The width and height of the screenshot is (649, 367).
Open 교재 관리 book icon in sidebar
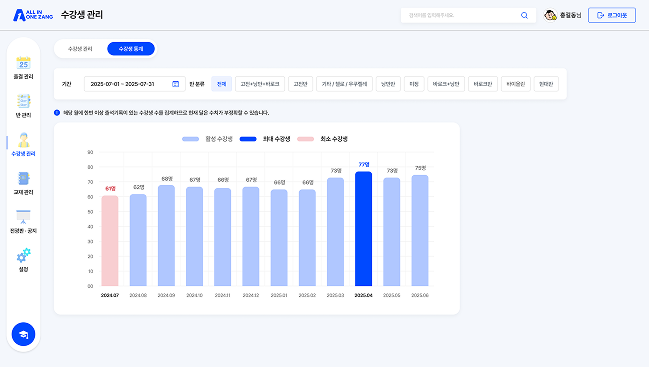pyautogui.click(x=23, y=178)
